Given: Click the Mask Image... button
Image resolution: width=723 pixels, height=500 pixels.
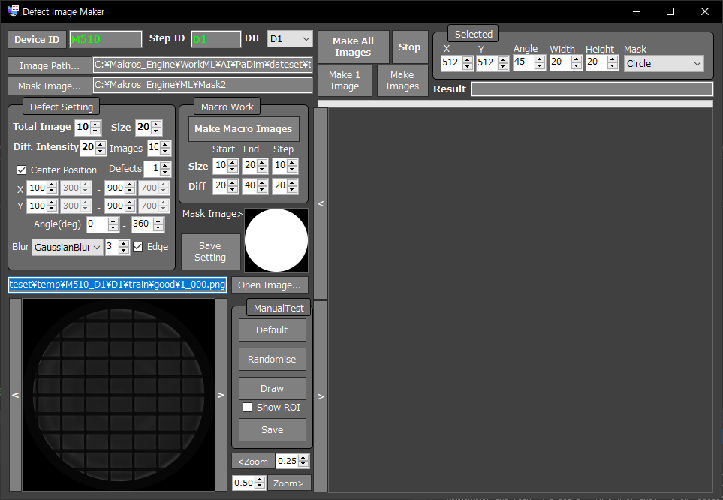Looking at the screenshot, I should [x=49, y=86].
